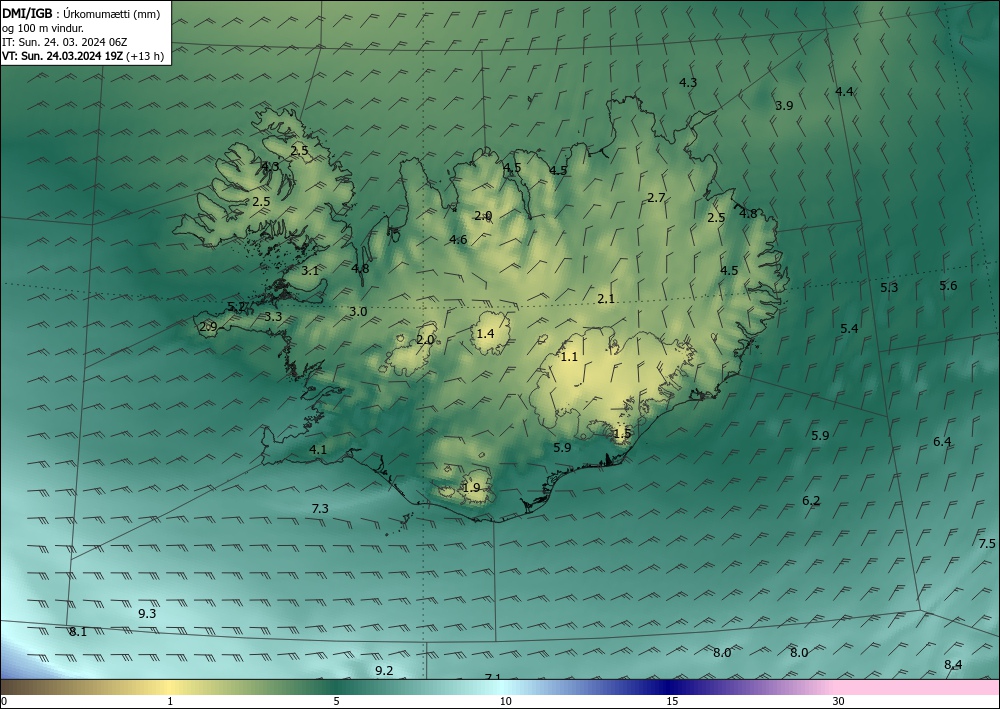Click the 7.3 value south of Reykjanes
Screen dimensions: 1000x709
pos(320,509)
